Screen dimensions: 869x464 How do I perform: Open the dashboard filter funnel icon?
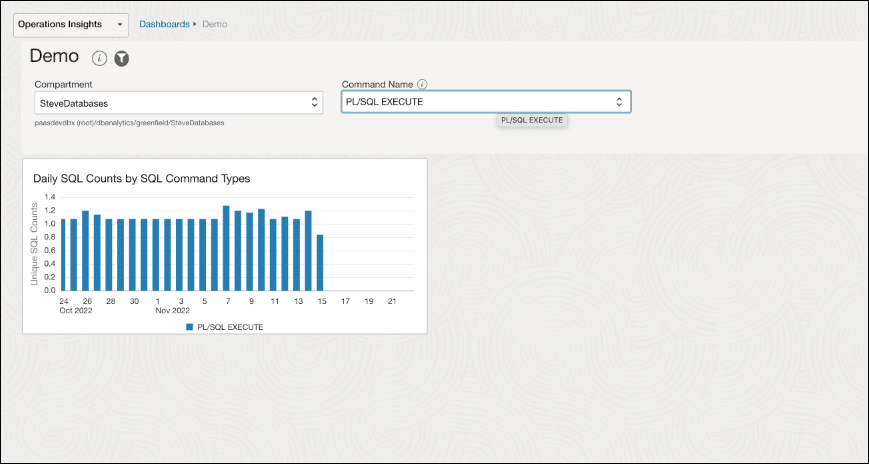click(x=121, y=59)
